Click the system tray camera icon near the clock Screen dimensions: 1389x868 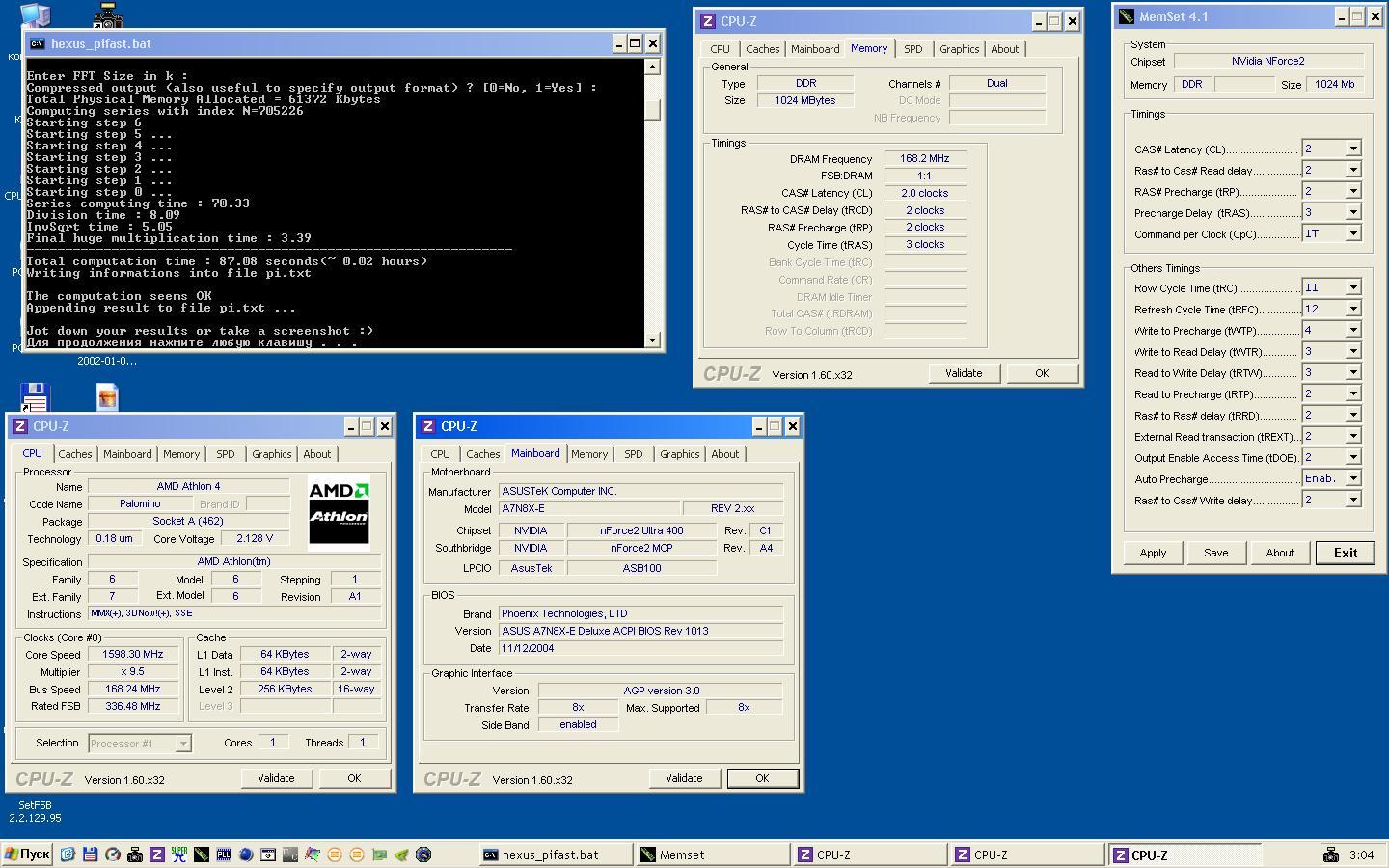coord(1331,854)
